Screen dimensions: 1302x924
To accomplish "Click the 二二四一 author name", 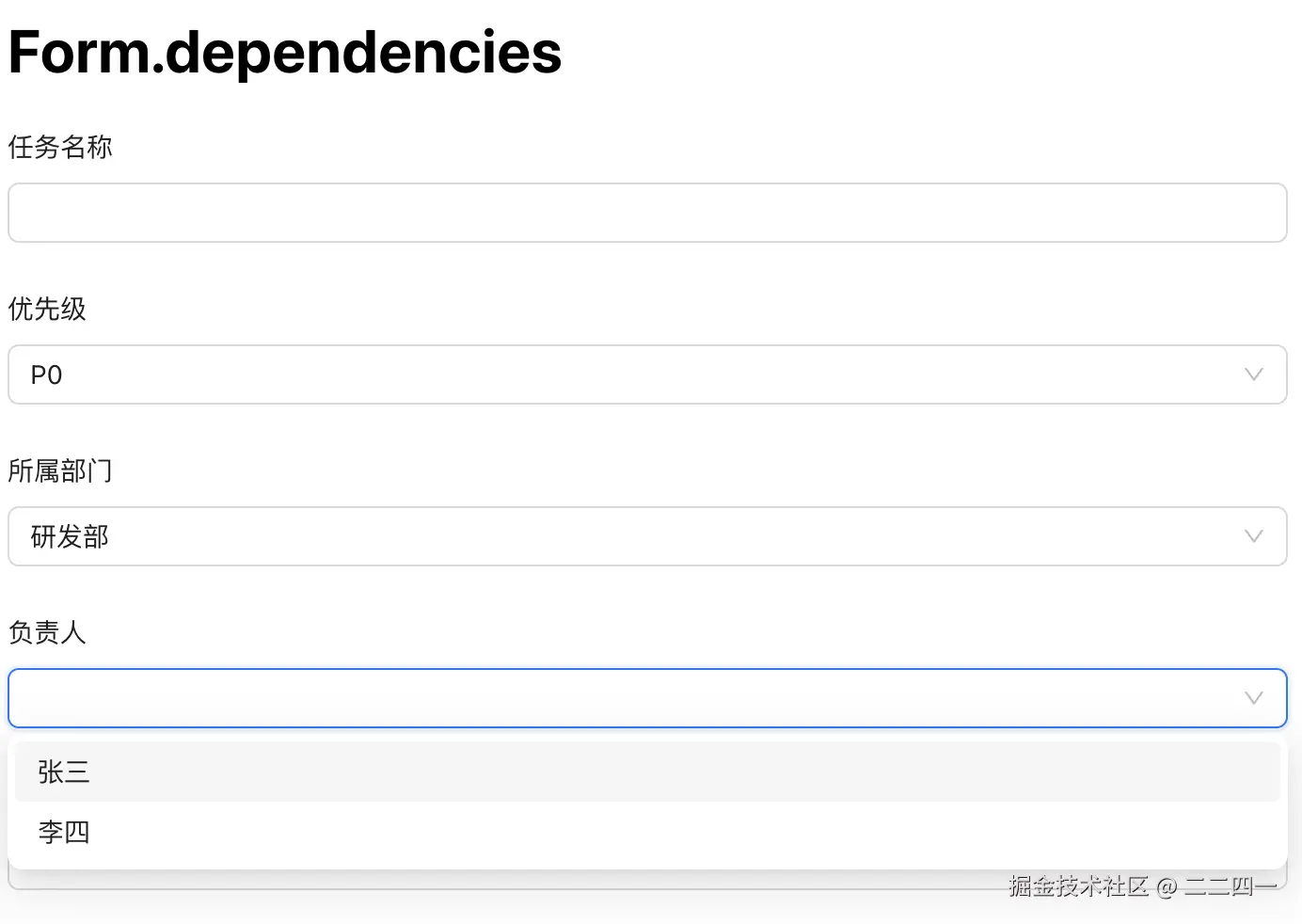I will [1231, 886].
